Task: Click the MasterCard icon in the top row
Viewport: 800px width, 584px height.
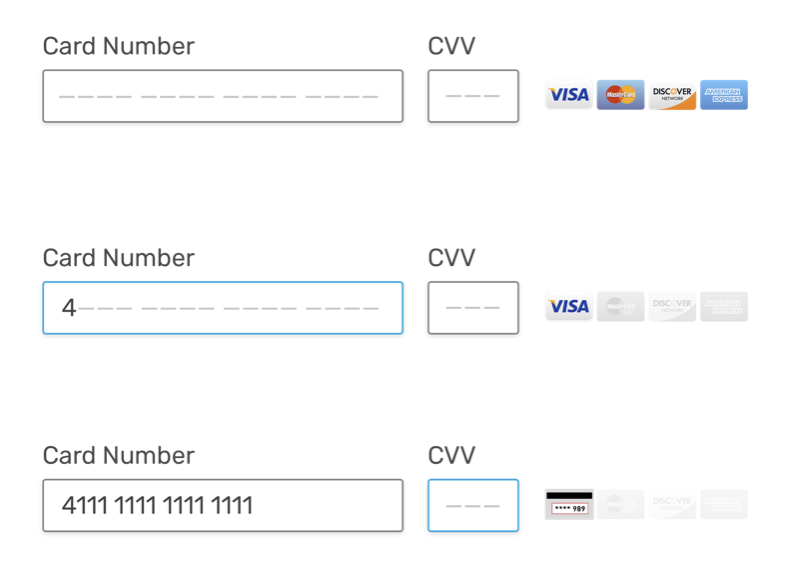Action: 620,95
